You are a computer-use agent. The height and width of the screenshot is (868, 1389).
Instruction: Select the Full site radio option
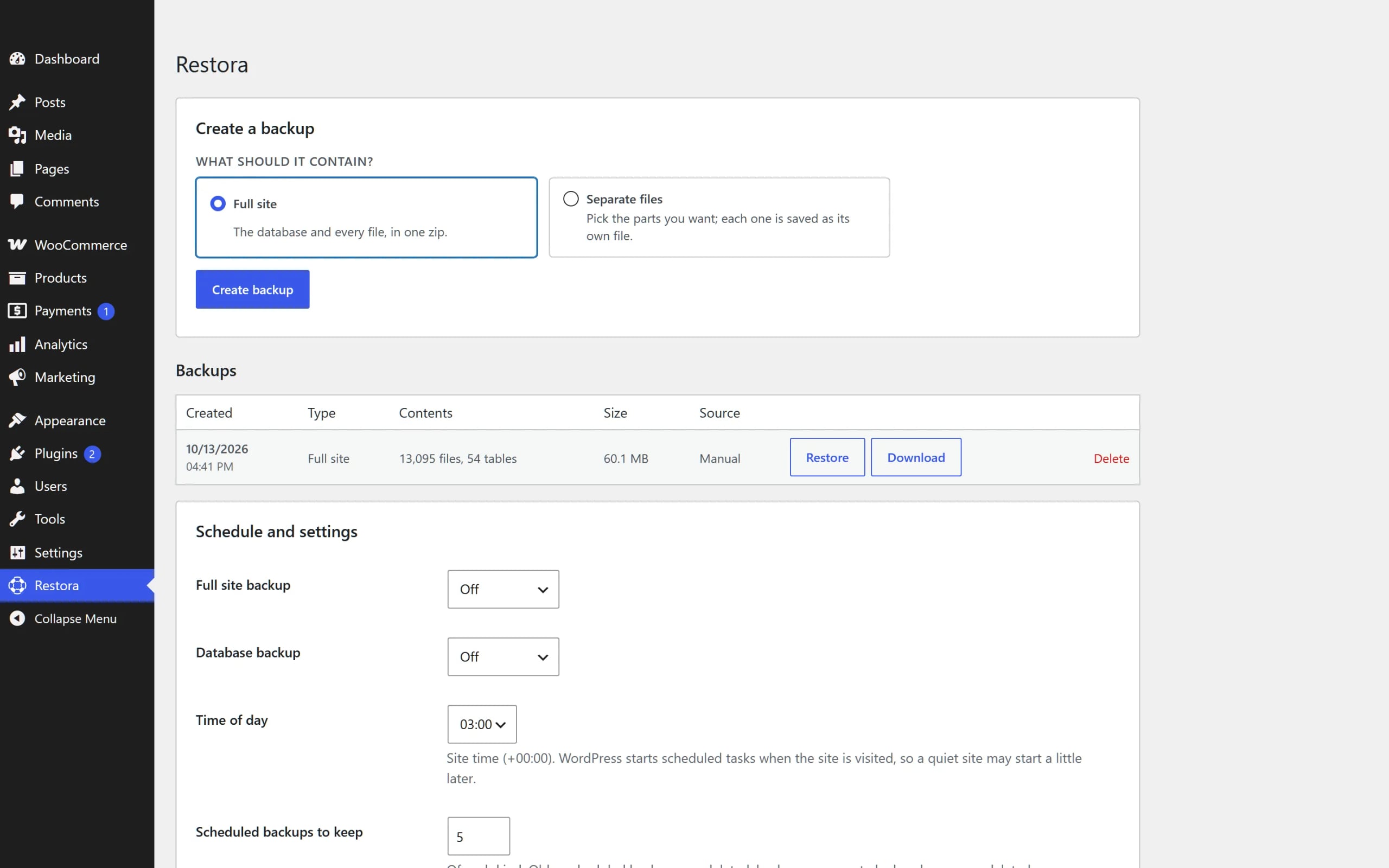[218, 204]
